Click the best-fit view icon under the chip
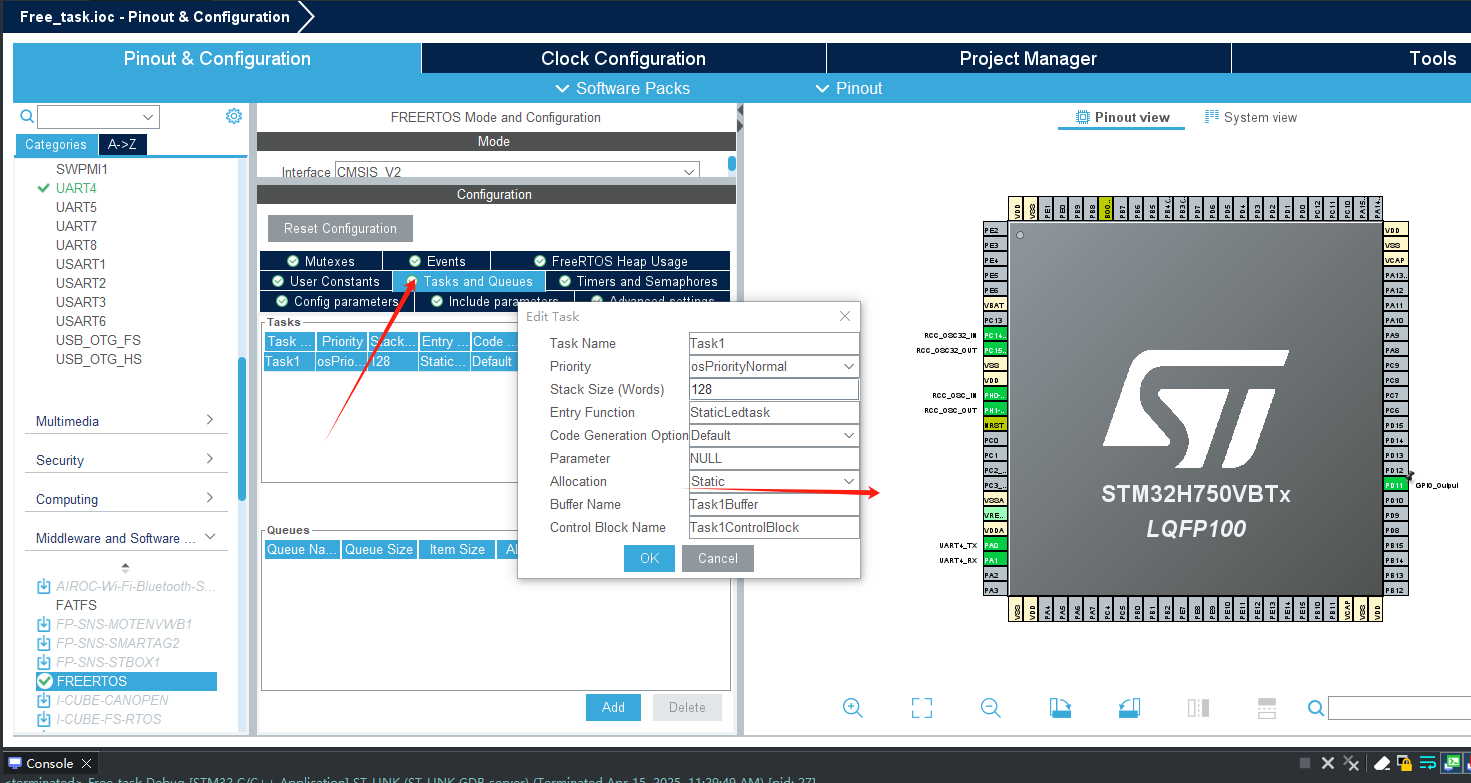The image size is (1471, 783). pos(921,708)
